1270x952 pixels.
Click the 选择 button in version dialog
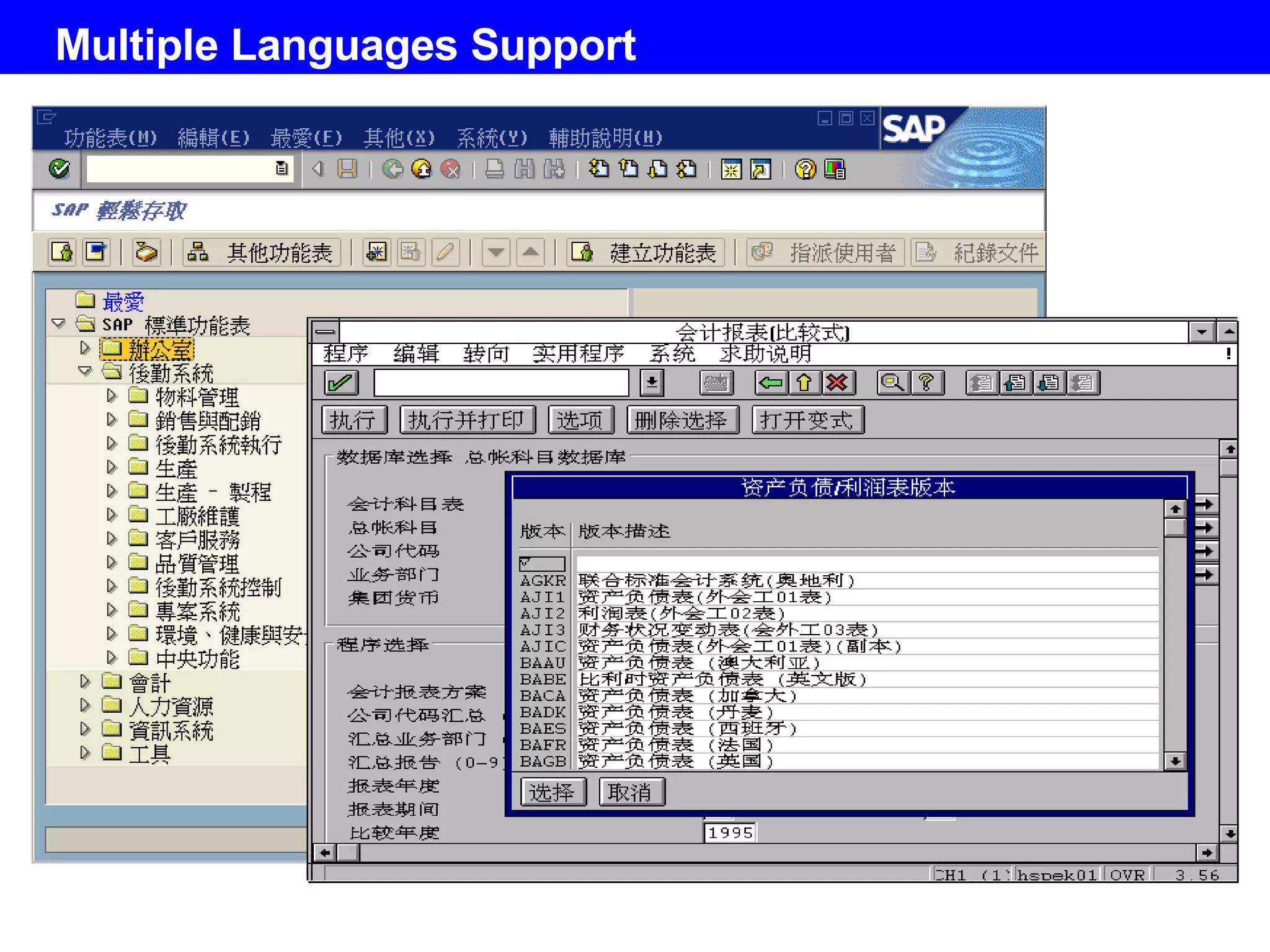coord(553,792)
